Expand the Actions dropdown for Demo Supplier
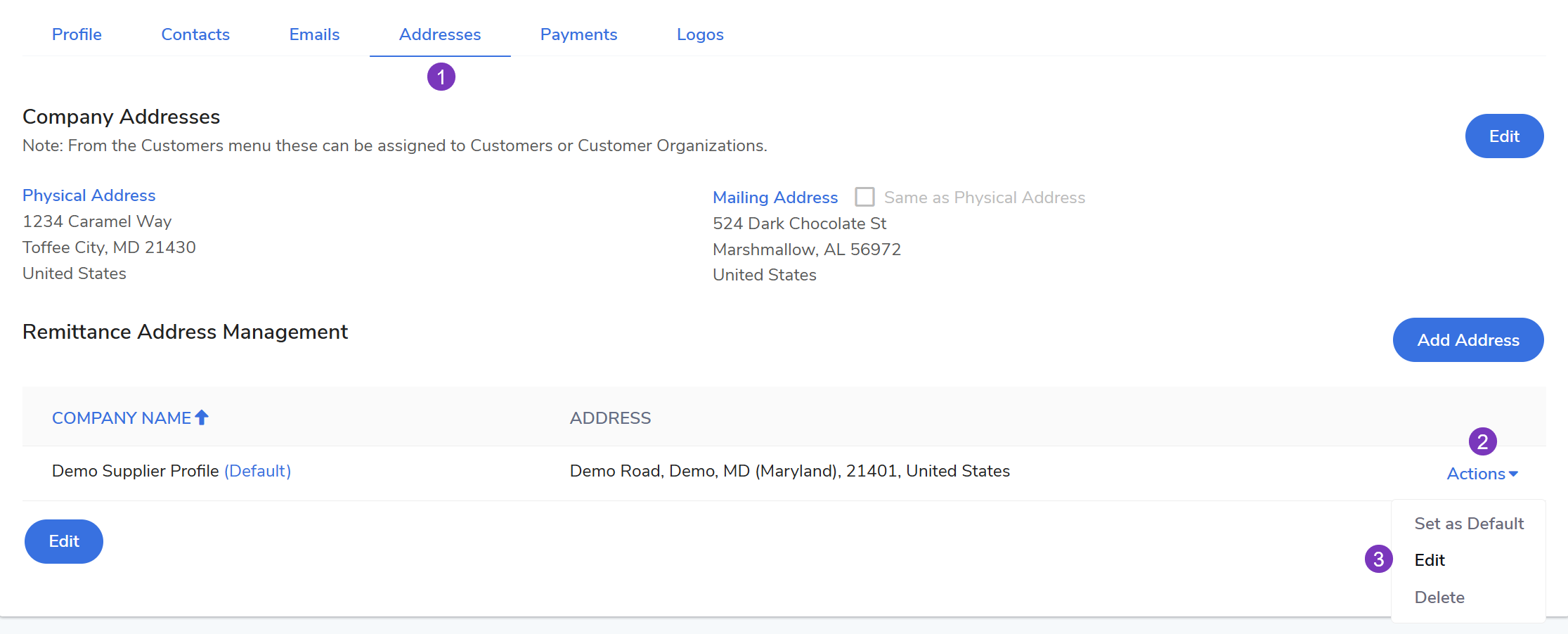 (x=1482, y=474)
